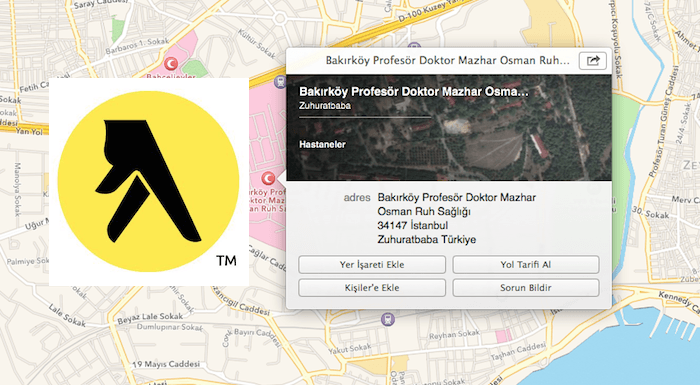Click the 30. Sokak street label
This screenshot has height=385, width=700.
pyautogui.click(x=650, y=213)
